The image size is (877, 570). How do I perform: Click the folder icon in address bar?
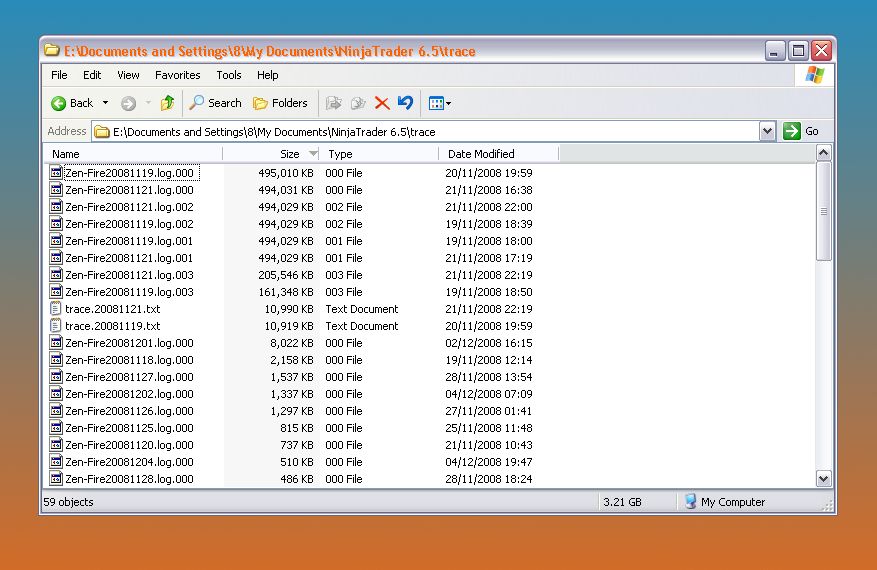(102, 132)
